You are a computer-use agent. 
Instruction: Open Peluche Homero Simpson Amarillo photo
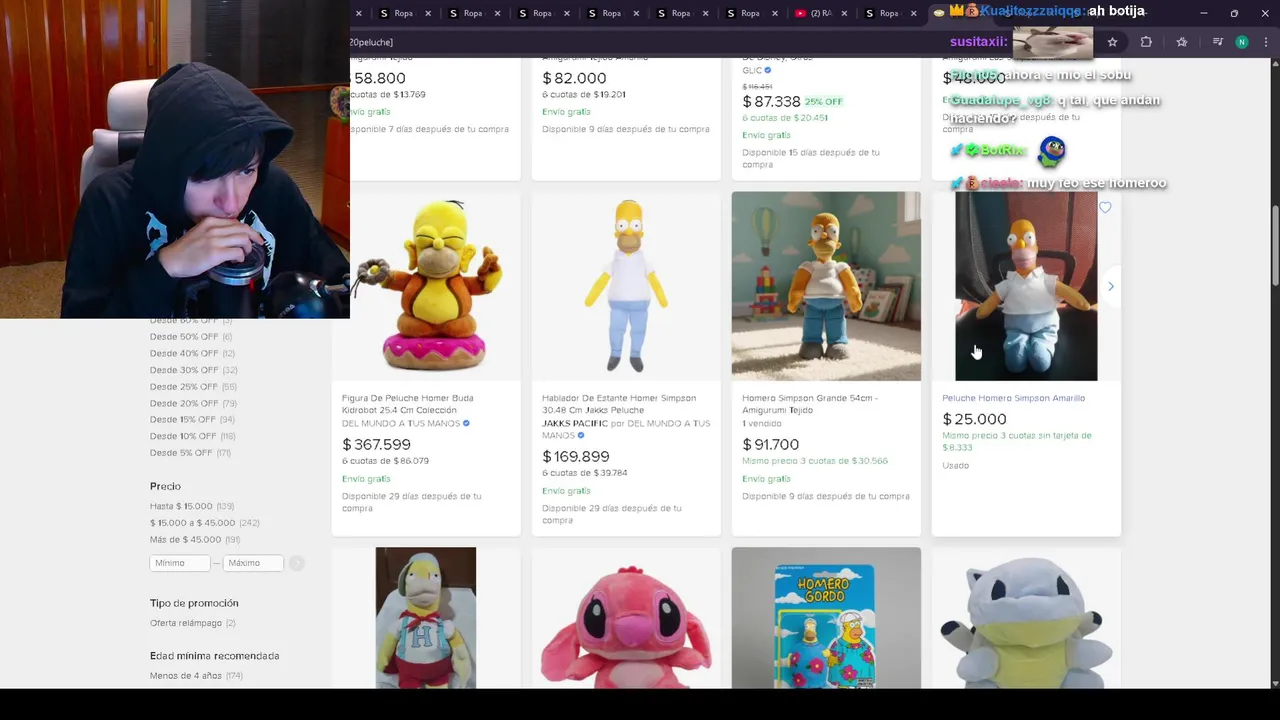pos(1026,286)
